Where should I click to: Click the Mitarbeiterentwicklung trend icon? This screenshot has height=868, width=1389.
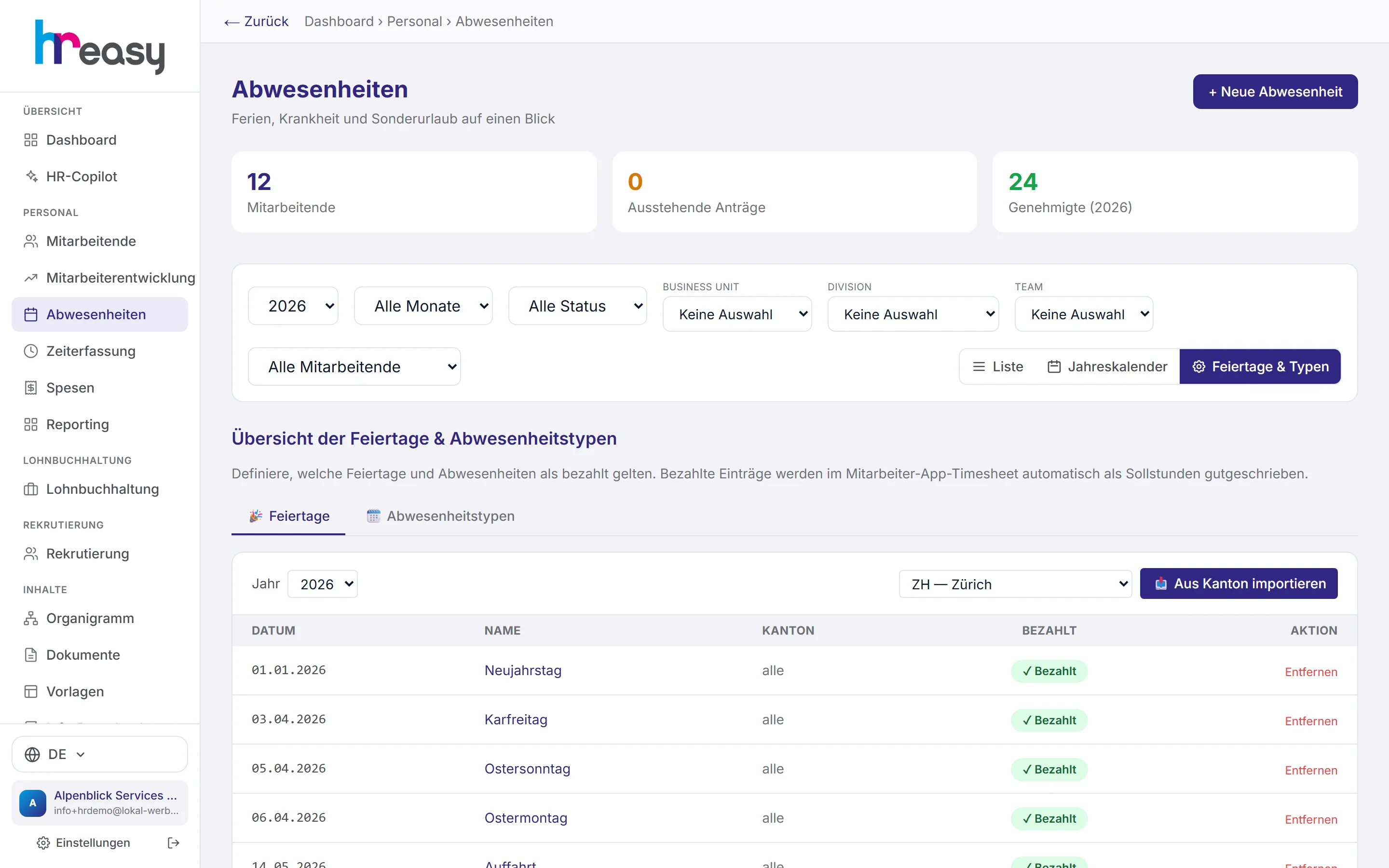click(31, 278)
